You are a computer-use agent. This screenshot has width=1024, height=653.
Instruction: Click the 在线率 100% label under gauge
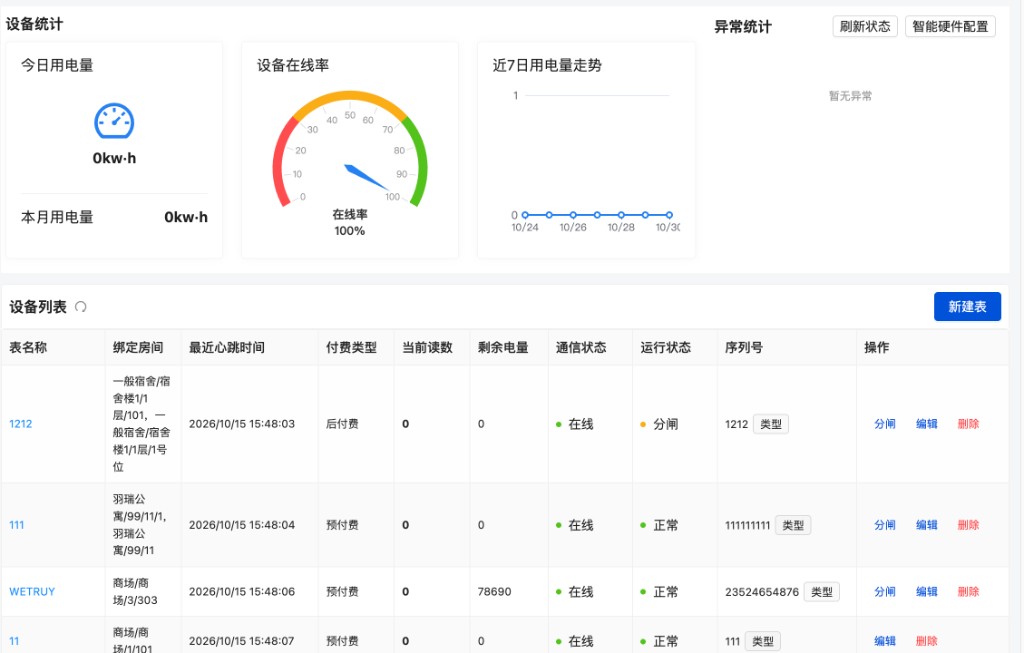pos(349,223)
